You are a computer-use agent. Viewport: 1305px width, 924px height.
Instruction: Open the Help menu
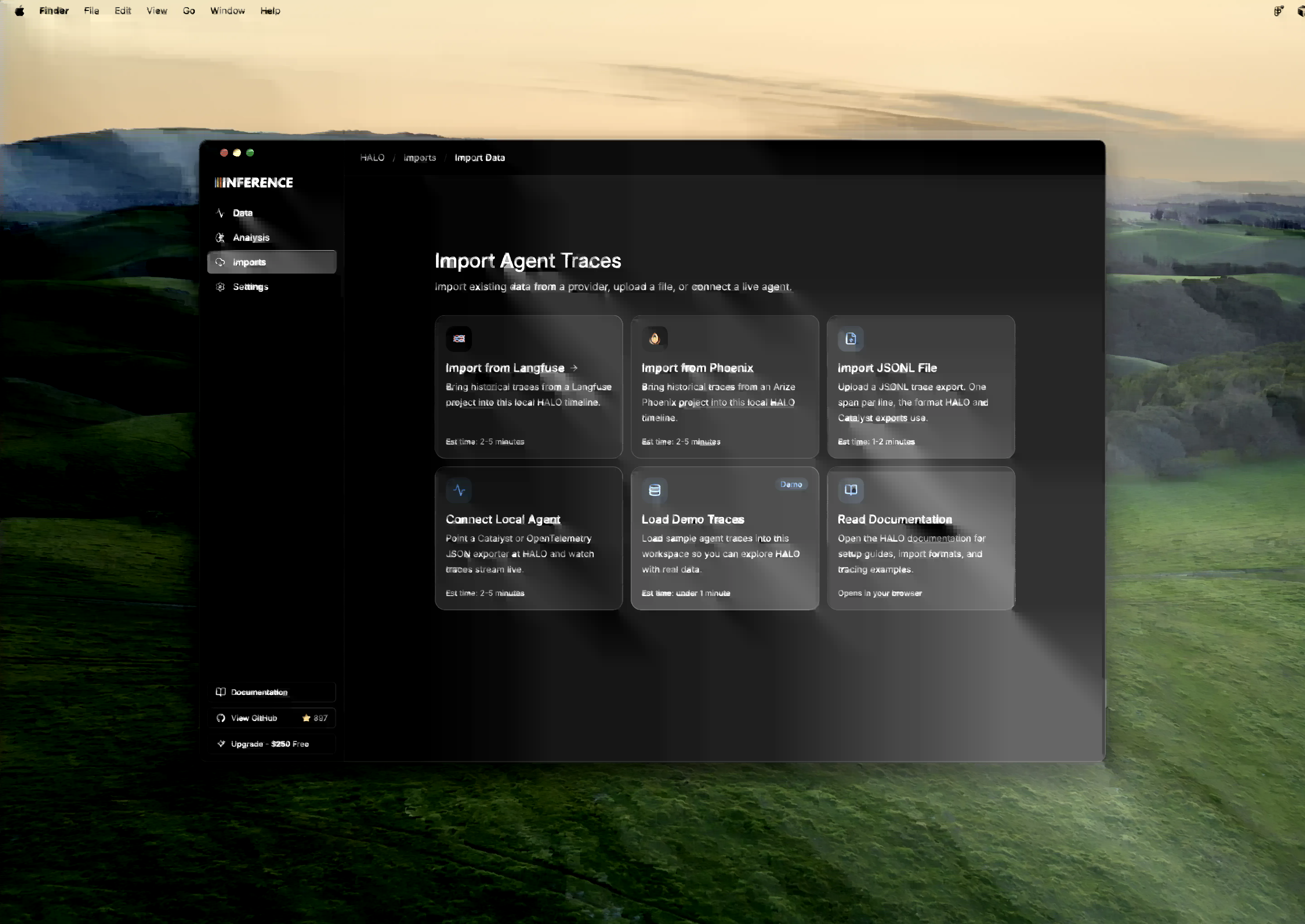(x=270, y=11)
